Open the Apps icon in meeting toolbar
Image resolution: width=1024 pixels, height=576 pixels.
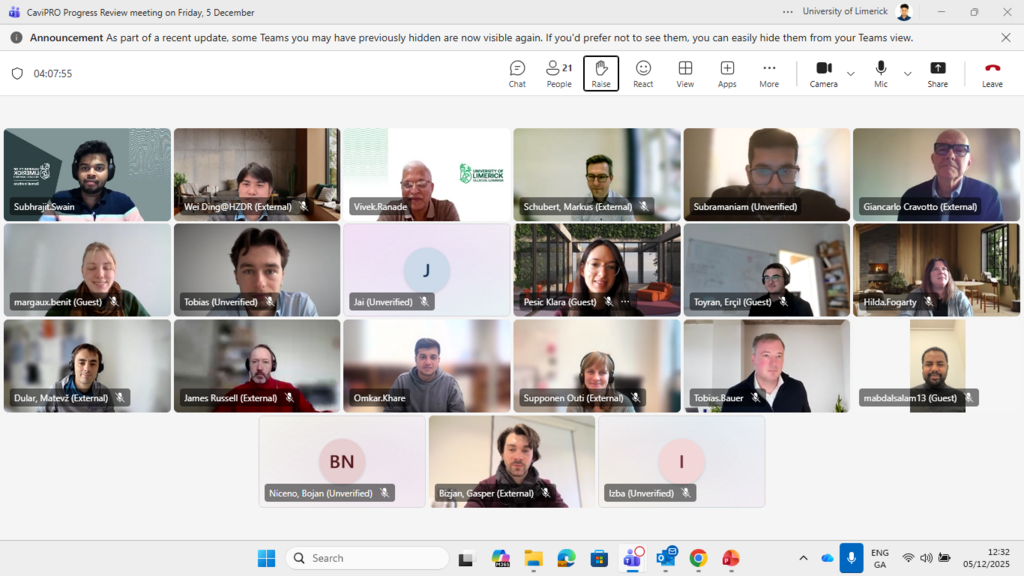pyautogui.click(x=727, y=73)
